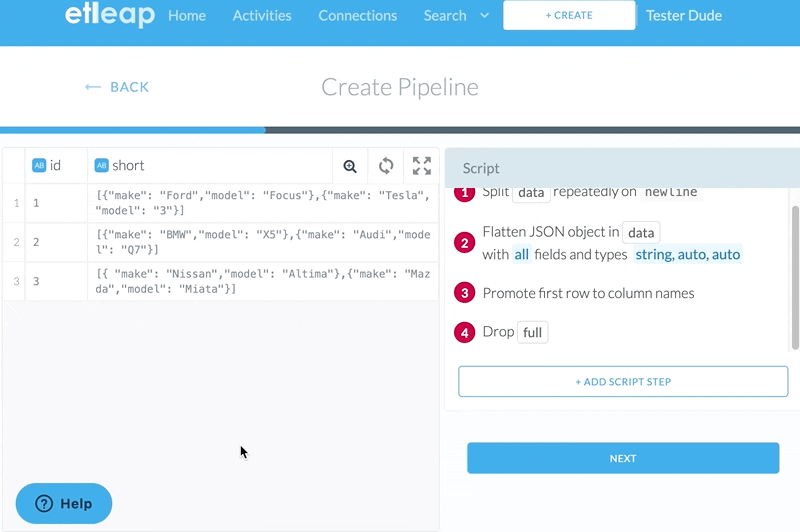Viewport: 800px width, 532px height.
Task: Click the etleap logo
Action: coord(109,15)
